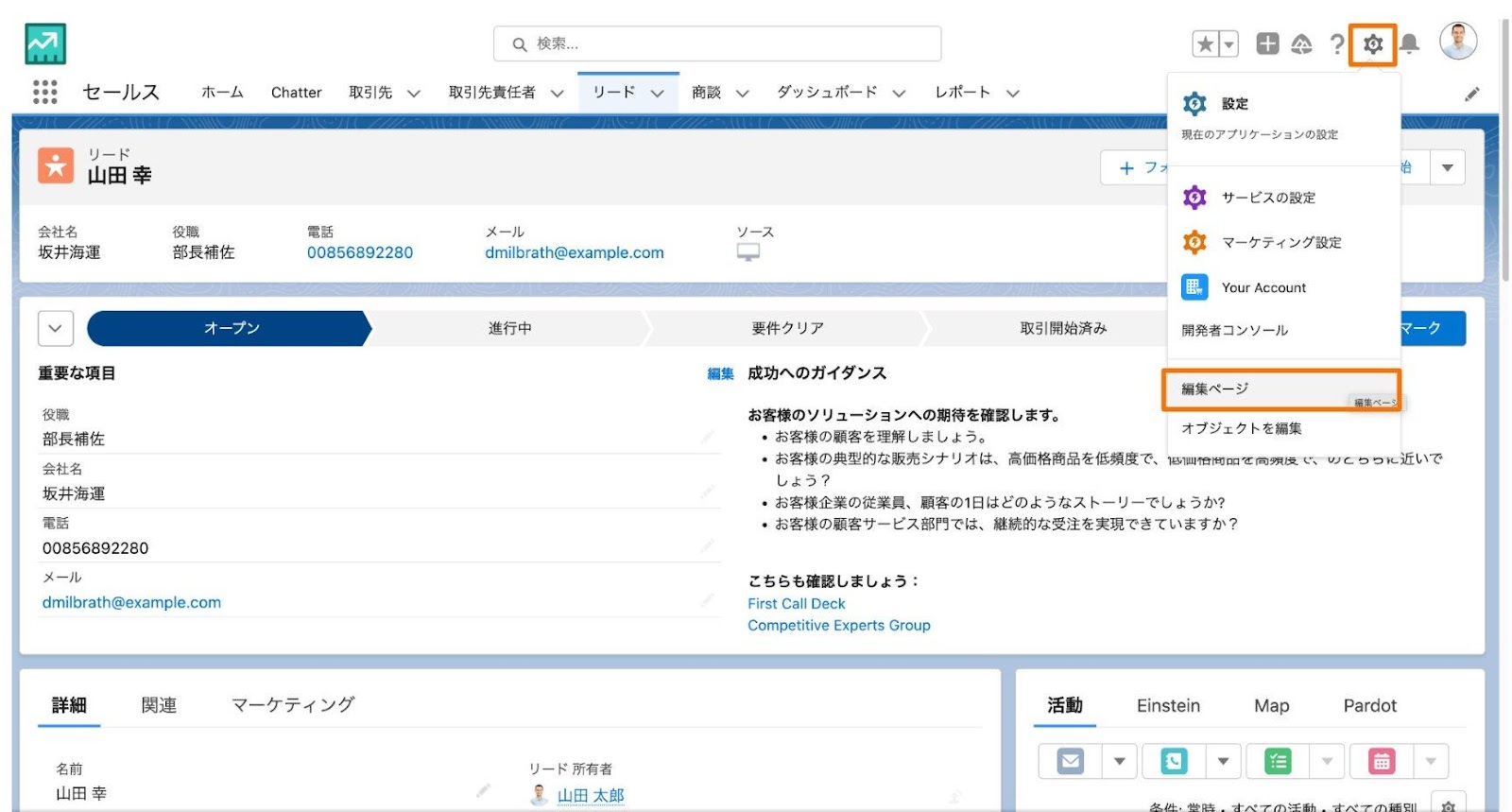The height and width of the screenshot is (812, 1512).
Task: Open the activity filter gear icon
Action: tap(1448, 806)
